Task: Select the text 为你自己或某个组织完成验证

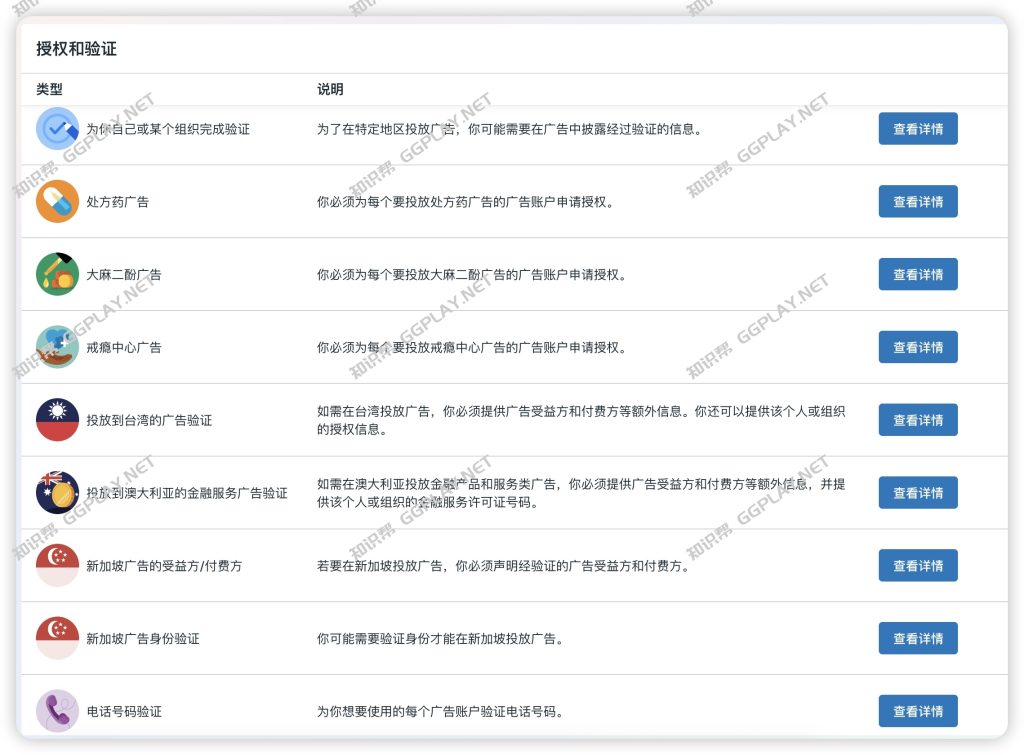Action: tap(168, 129)
